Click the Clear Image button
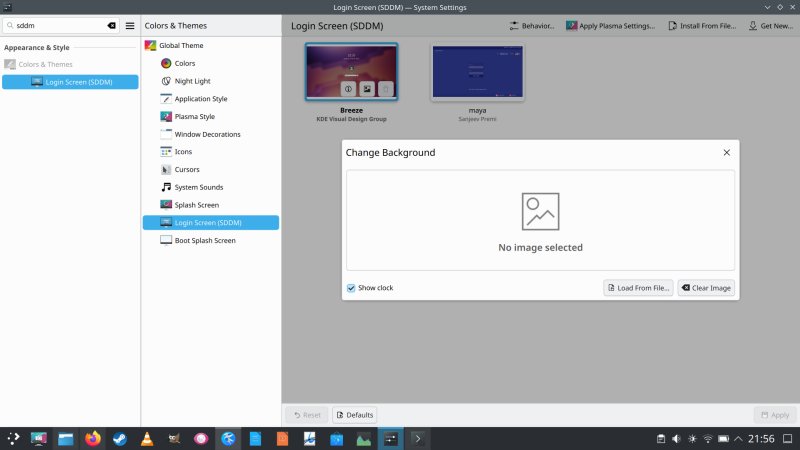 [x=706, y=288]
